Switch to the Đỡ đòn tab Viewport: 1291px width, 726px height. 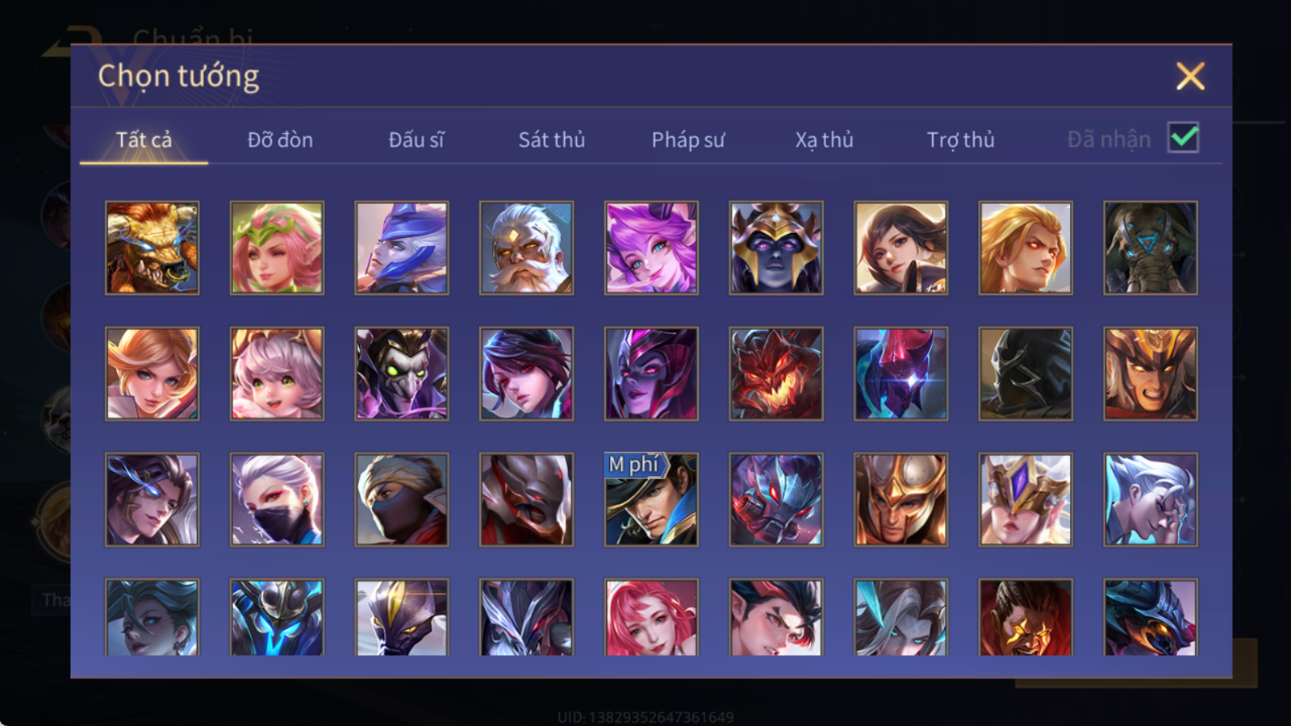(280, 140)
